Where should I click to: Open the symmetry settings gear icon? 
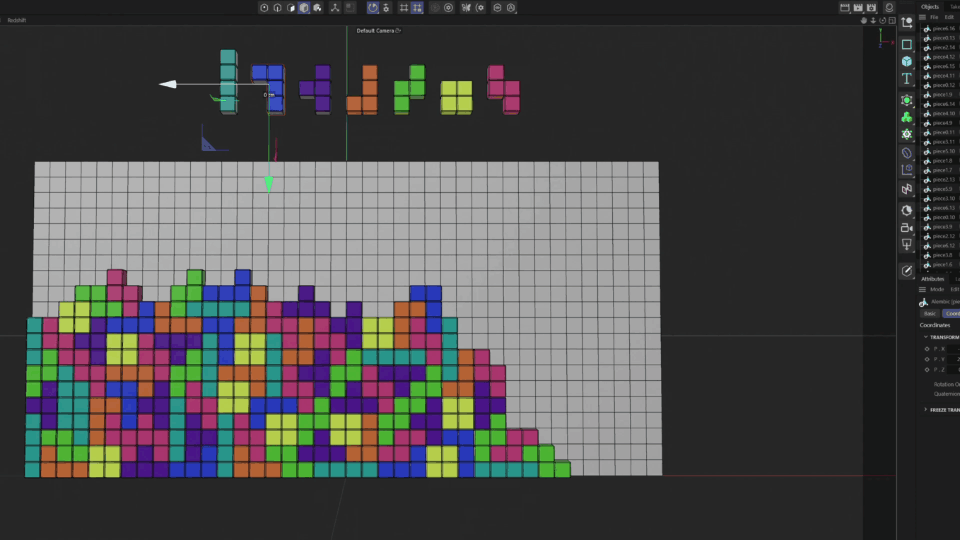(480, 8)
